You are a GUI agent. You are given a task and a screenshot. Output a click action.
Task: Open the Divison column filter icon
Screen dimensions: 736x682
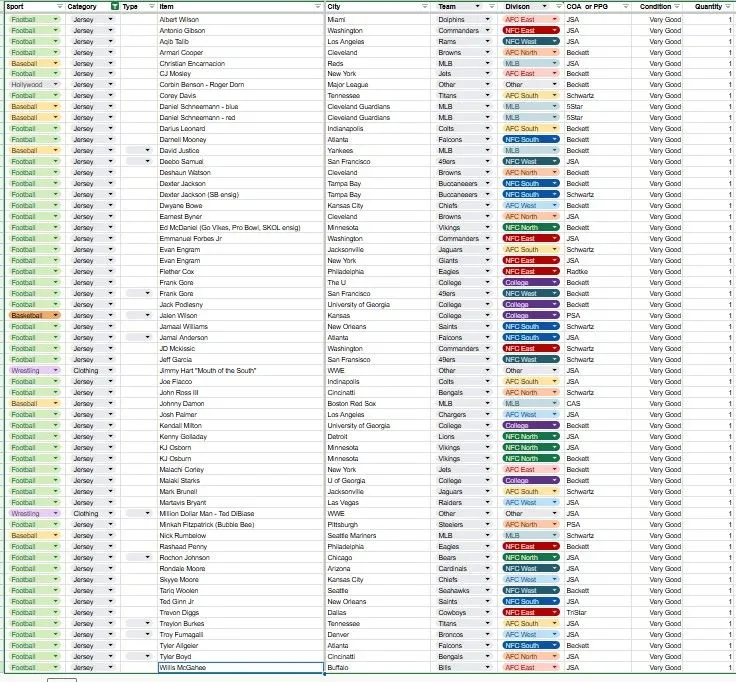pos(559,7)
